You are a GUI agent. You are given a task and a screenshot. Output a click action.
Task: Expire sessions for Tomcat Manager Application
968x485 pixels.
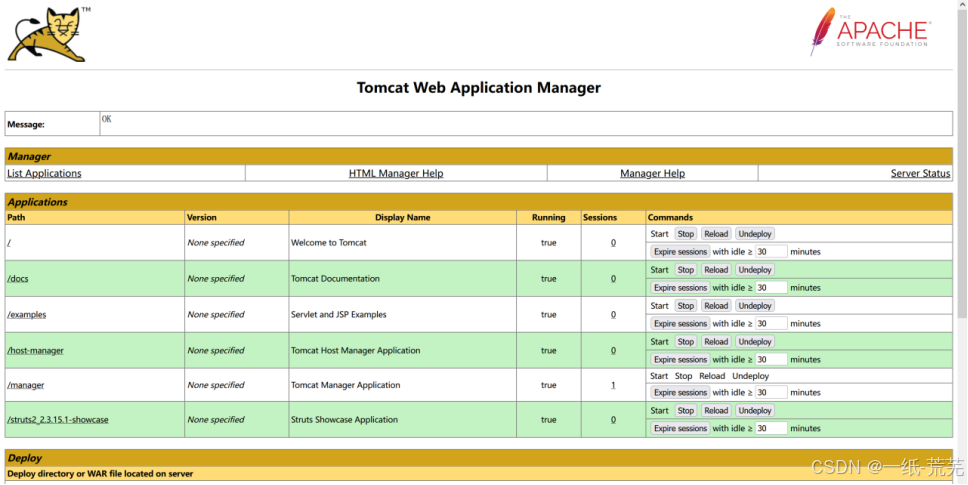tap(680, 392)
